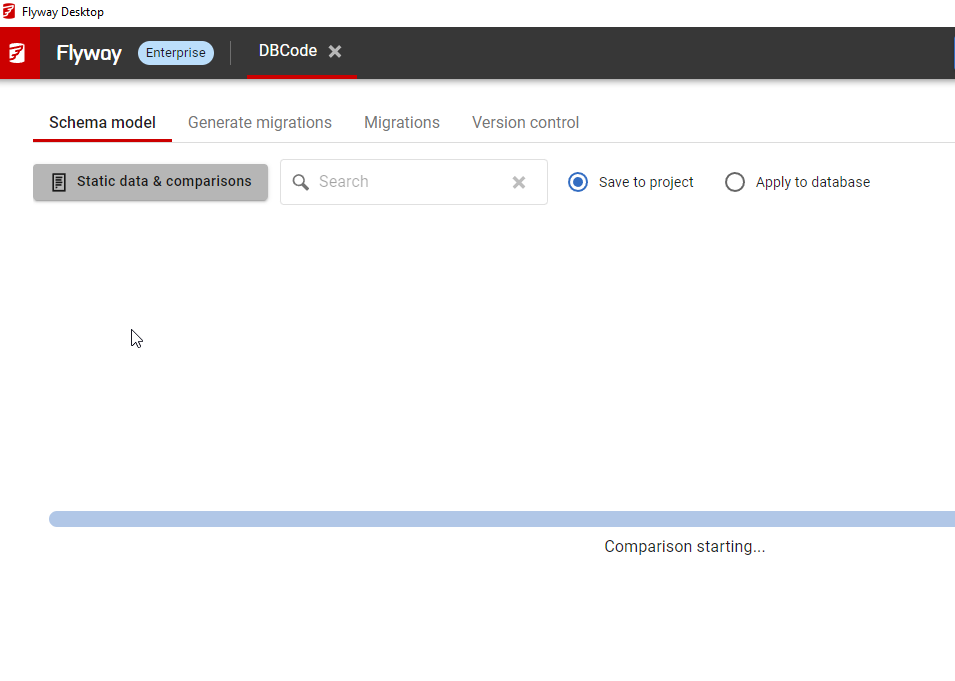
Task: Choose the Apply to database option
Action: point(735,182)
